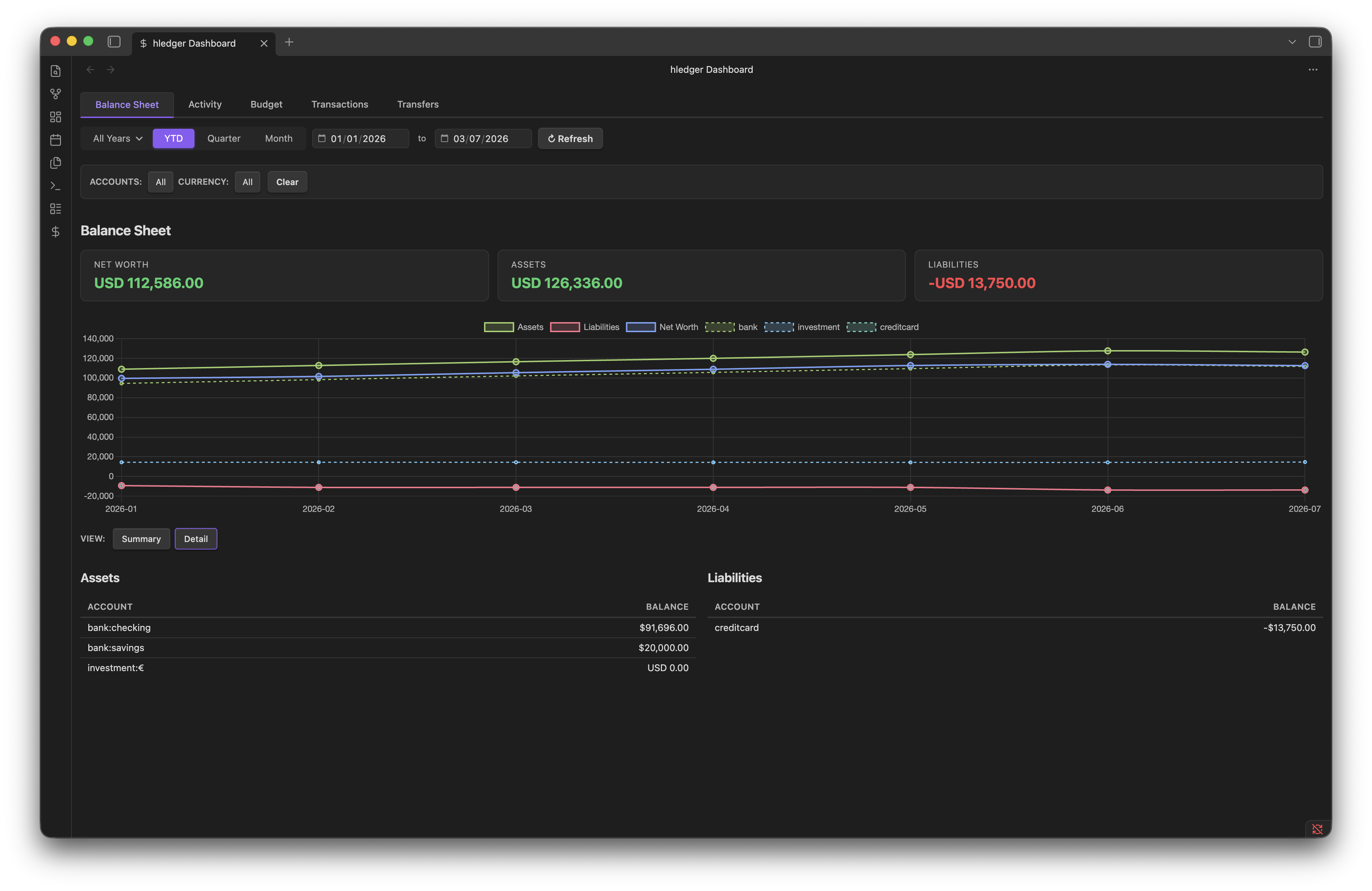Click the $20,000.00 balance cell
The width and height of the screenshot is (1372, 891).
tap(663, 648)
